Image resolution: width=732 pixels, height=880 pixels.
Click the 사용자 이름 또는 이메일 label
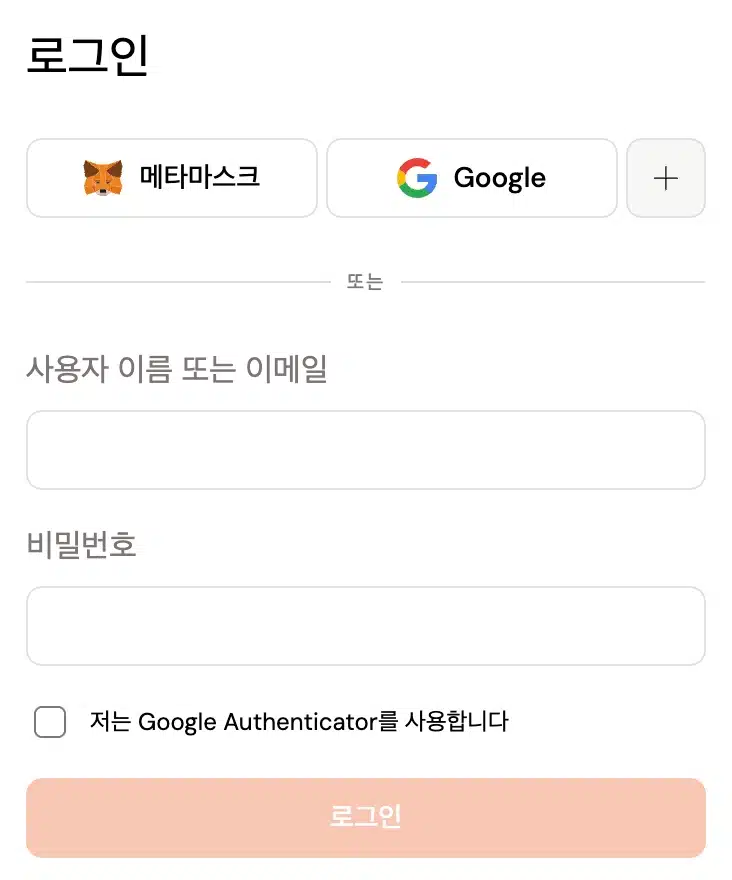click(177, 369)
